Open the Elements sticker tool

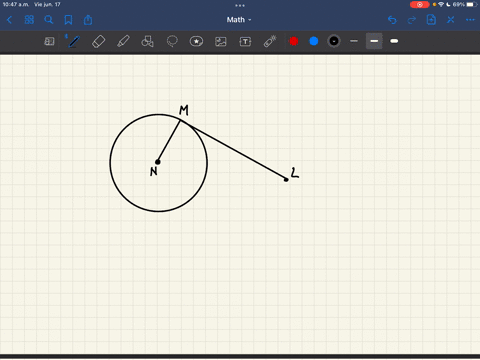point(196,41)
